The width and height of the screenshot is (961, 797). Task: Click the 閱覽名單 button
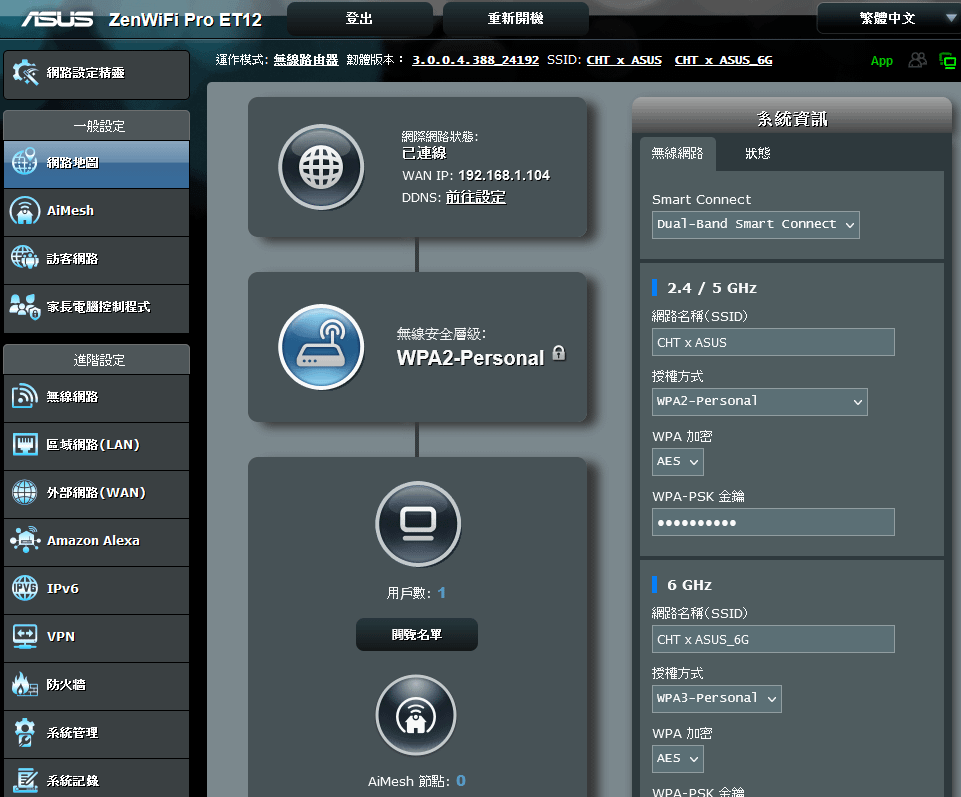(417, 635)
